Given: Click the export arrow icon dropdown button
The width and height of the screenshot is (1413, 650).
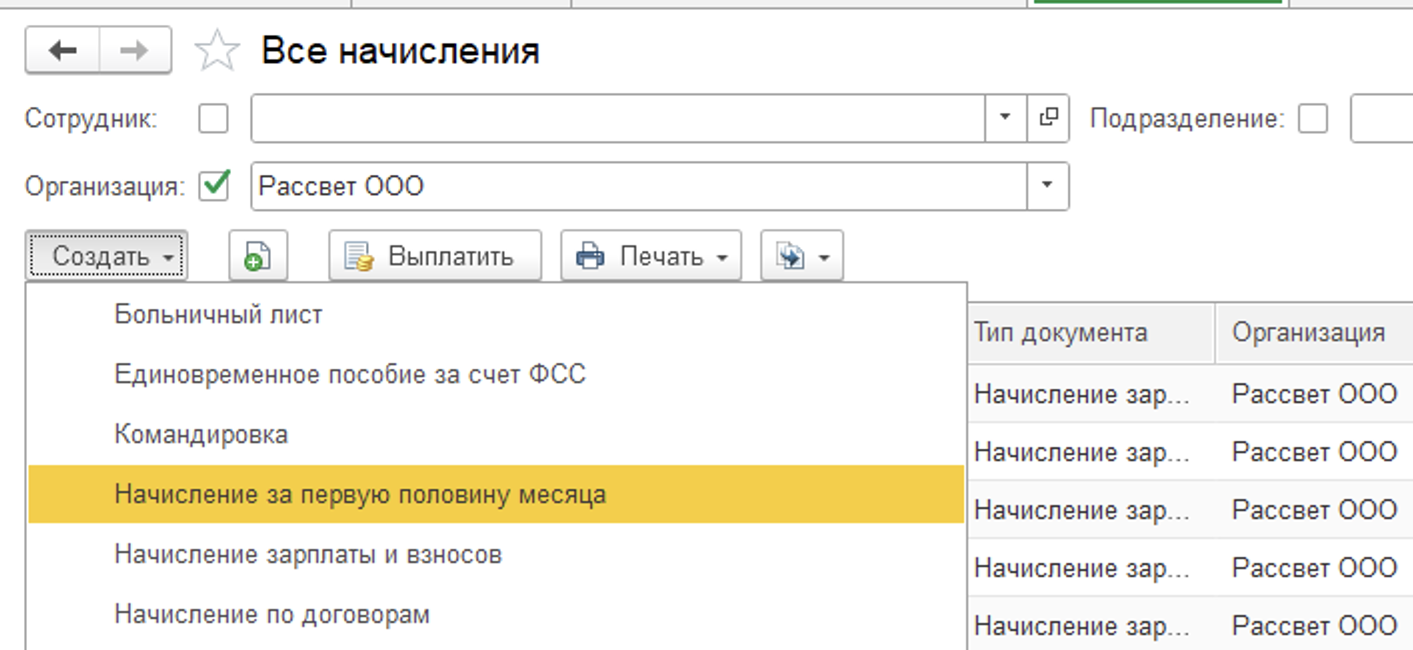Looking at the screenshot, I should pyautogui.click(x=802, y=256).
